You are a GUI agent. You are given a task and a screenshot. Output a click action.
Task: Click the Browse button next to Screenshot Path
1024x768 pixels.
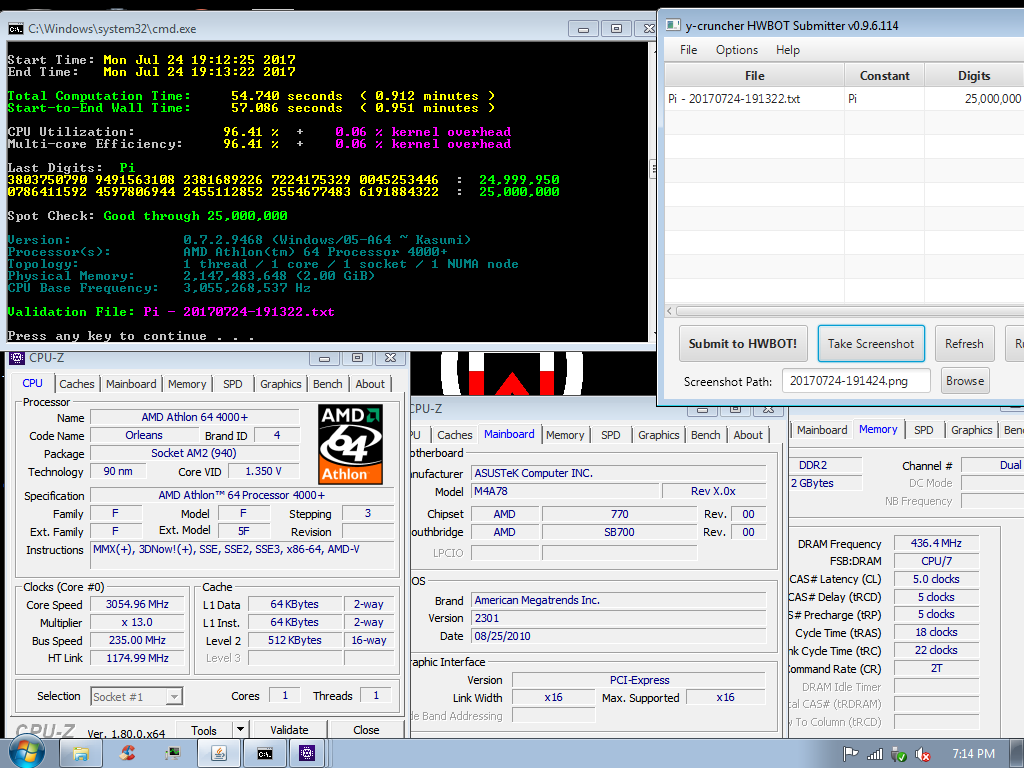(x=965, y=381)
